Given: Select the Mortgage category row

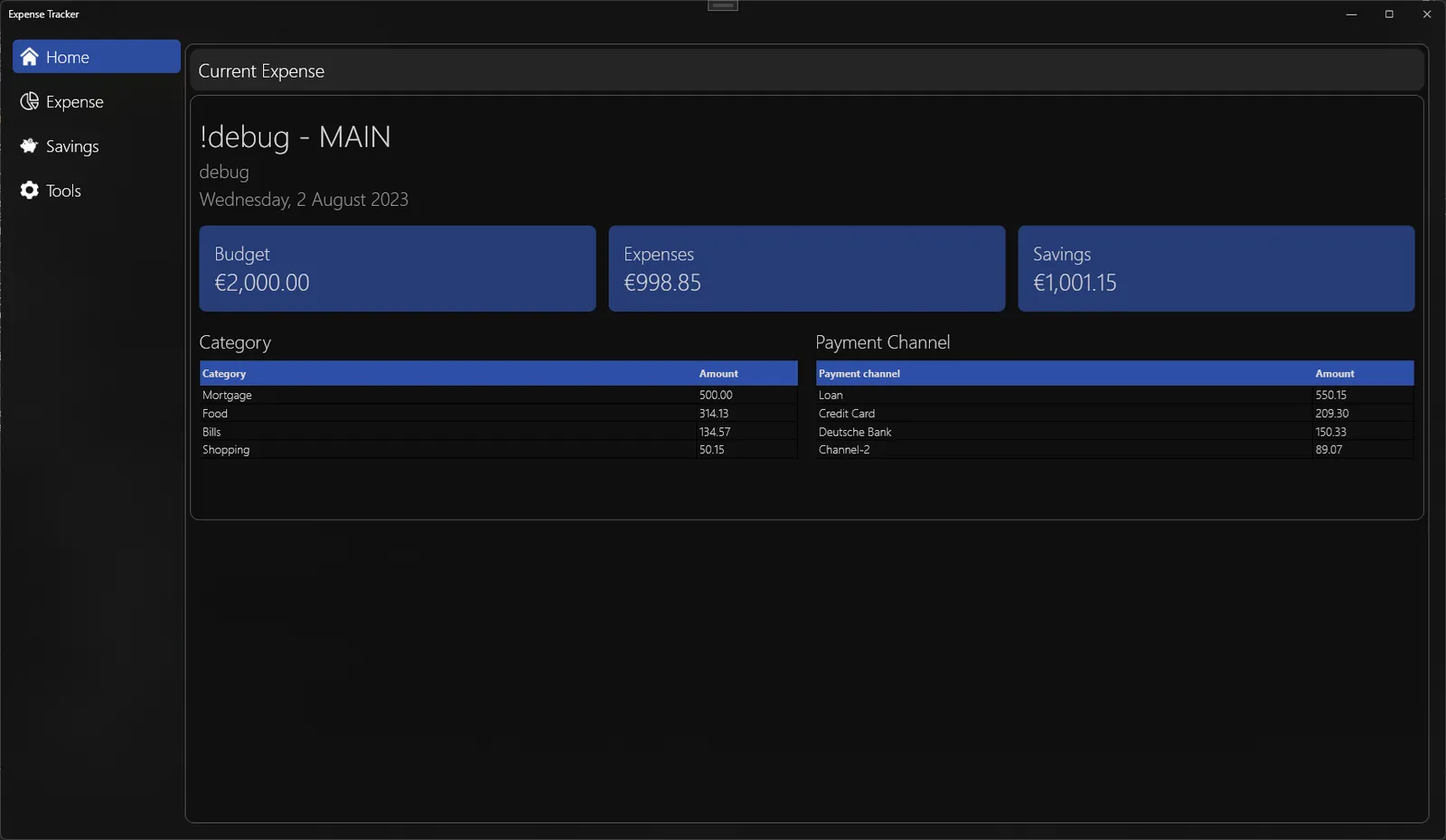Looking at the screenshot, I should point(499,395).
